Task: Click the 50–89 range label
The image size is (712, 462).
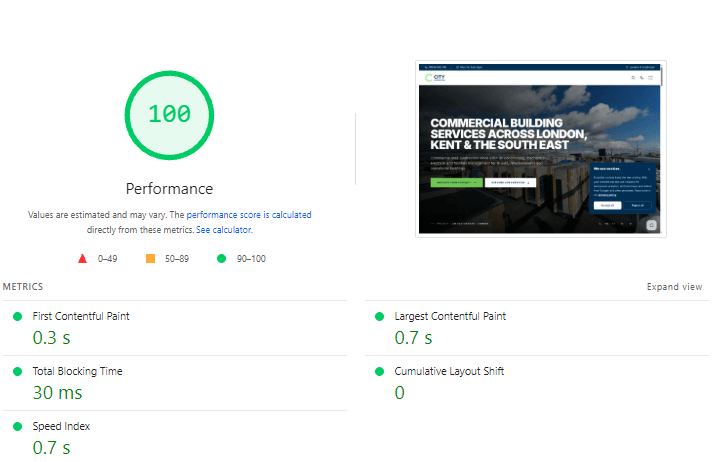Action: (x=177, y=259)
